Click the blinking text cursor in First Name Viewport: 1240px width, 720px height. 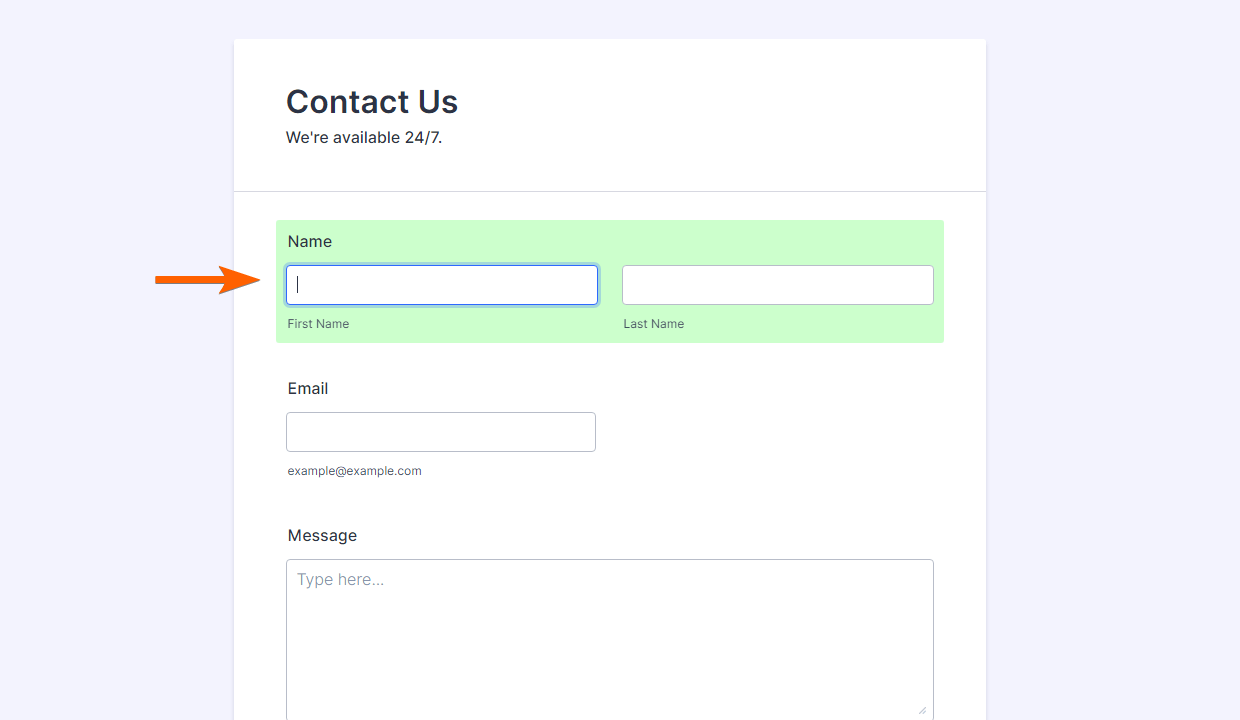click(x=298, y=285)
